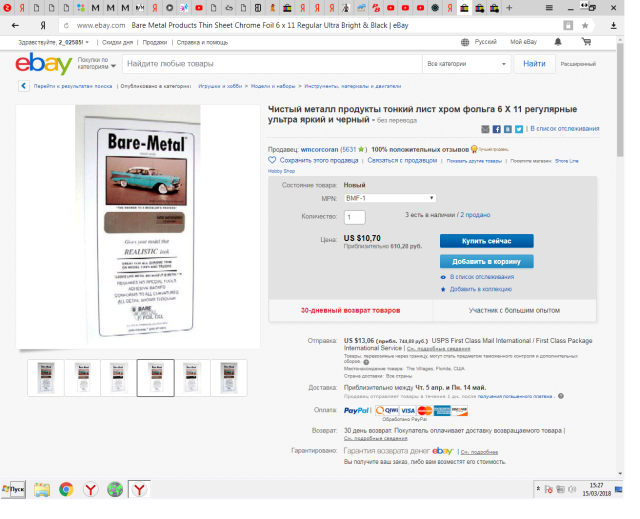Select the highlighted fourth product thumbnail
Screen dimensions: 640x519
[155, 377]
